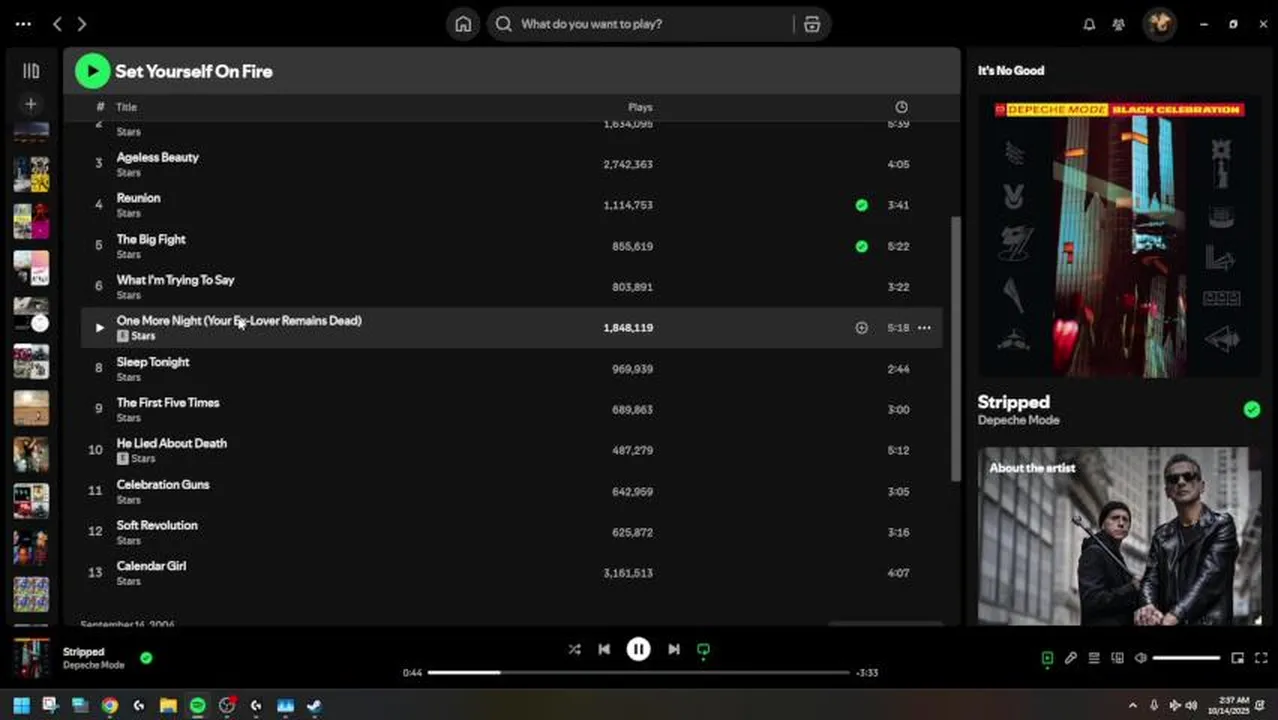Open Google Chrome from taskbar
The image size is (1278, 720).
110,705
